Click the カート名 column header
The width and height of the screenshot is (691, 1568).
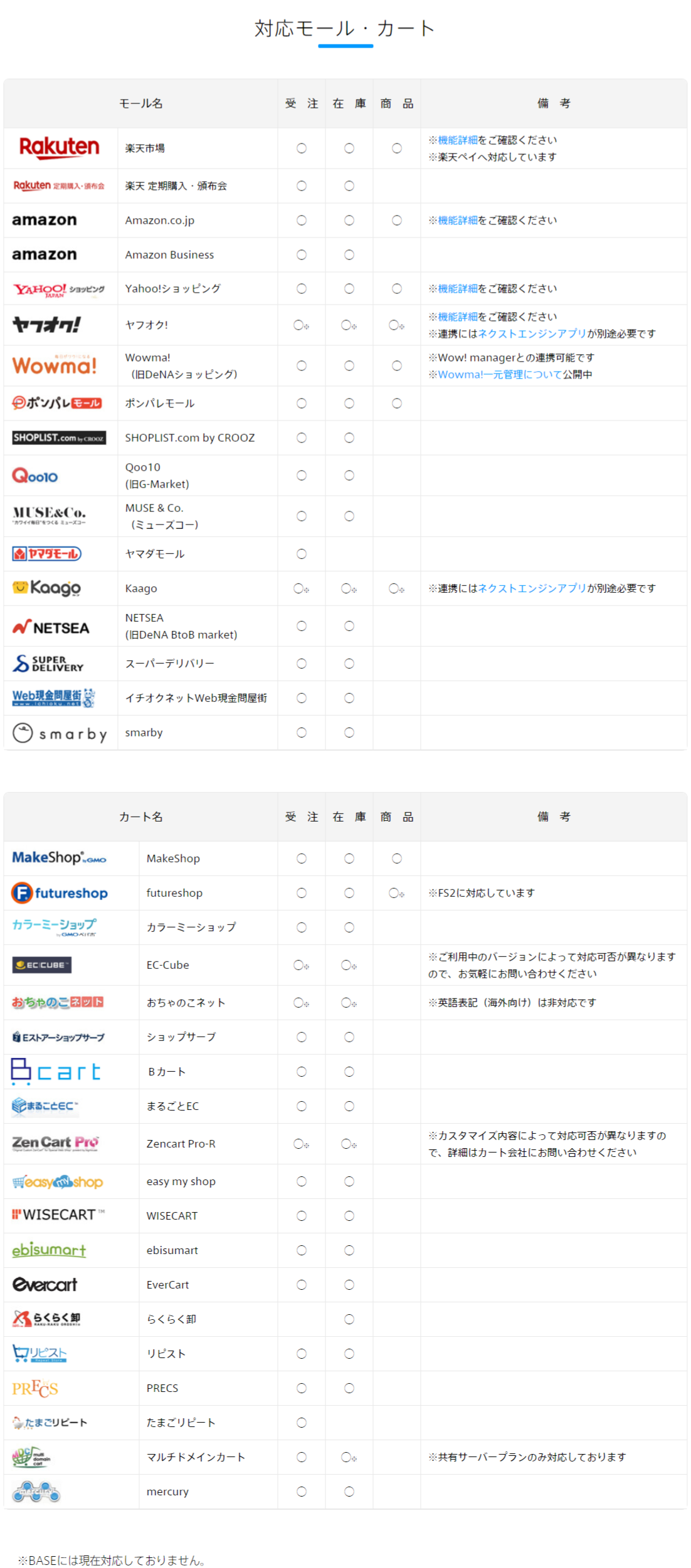pyautogui.click(x=141, y=817)
